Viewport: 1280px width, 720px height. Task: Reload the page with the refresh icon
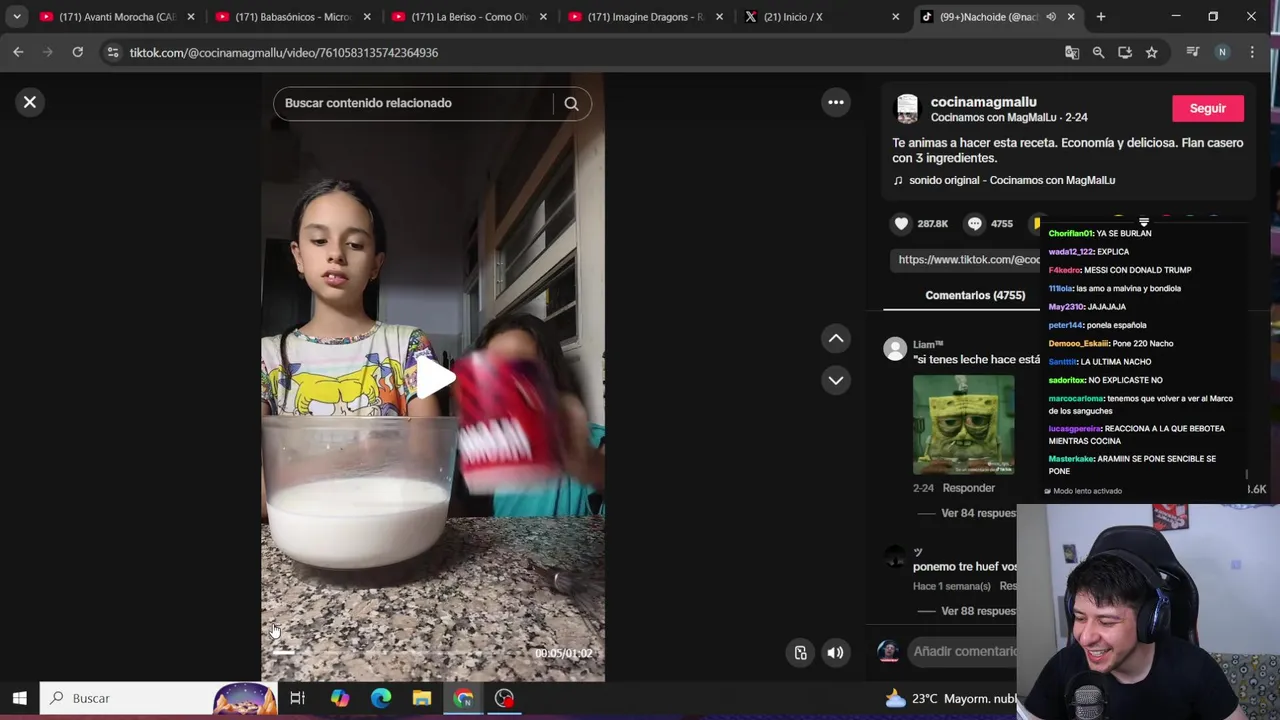point(77,52)
